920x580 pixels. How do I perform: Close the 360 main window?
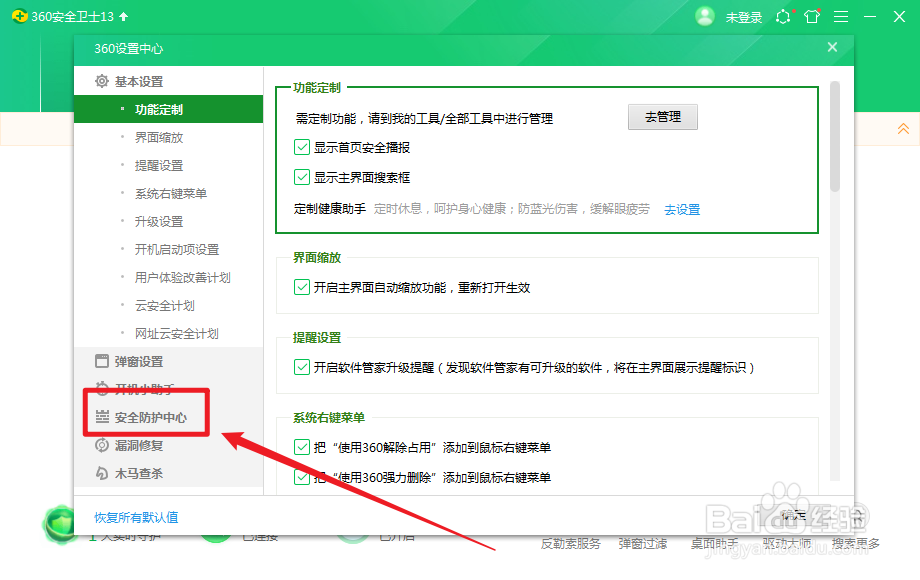coord(899,17)
